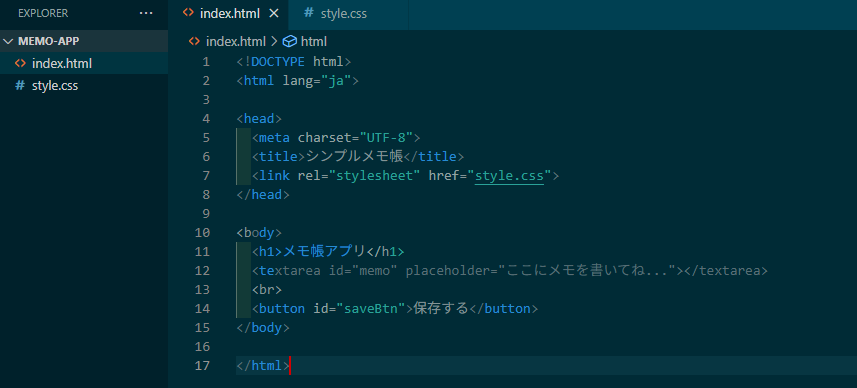Screen dimensions: 857x388
Task: Collapse the MEMO-APP folder chevron
Action: [x=9, y=42]
